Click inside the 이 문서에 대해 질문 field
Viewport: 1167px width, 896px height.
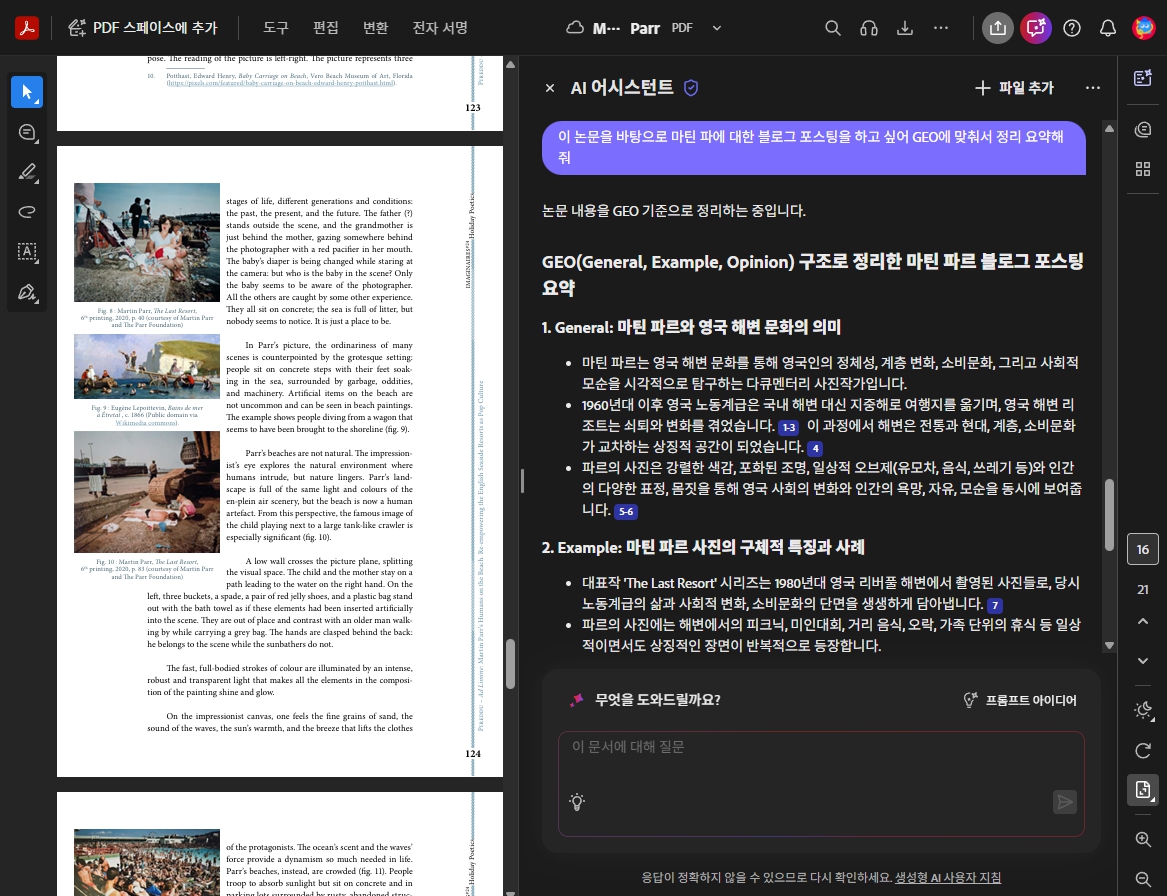pyautogui.click(x=821, y=784)
